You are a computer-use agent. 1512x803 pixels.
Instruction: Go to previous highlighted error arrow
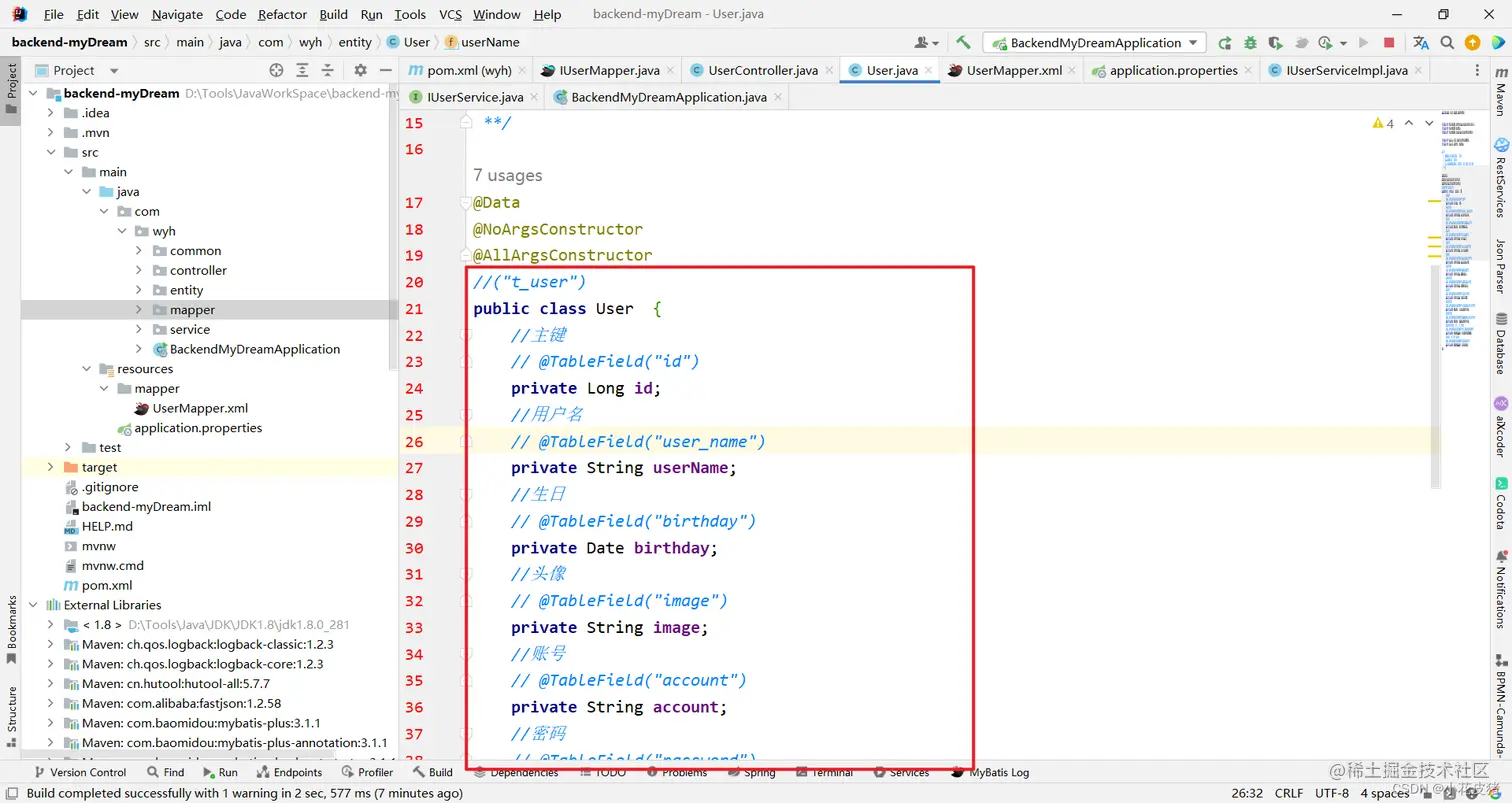1409,123
